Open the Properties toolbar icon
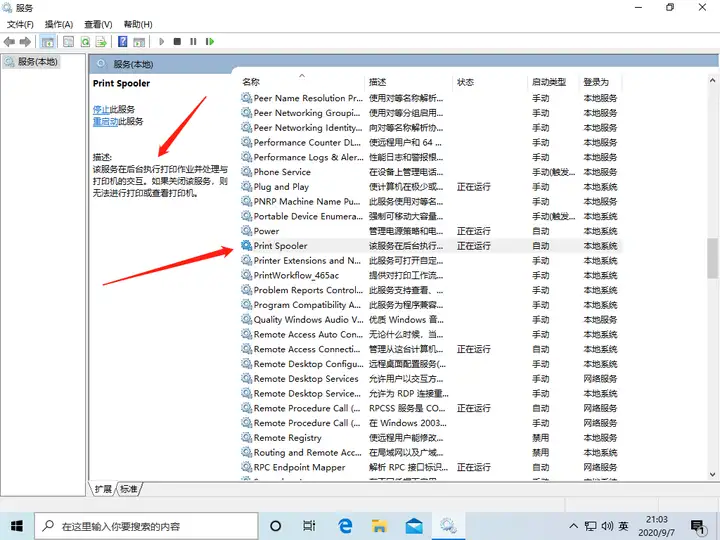720x540 pixels. coord(68,42)
